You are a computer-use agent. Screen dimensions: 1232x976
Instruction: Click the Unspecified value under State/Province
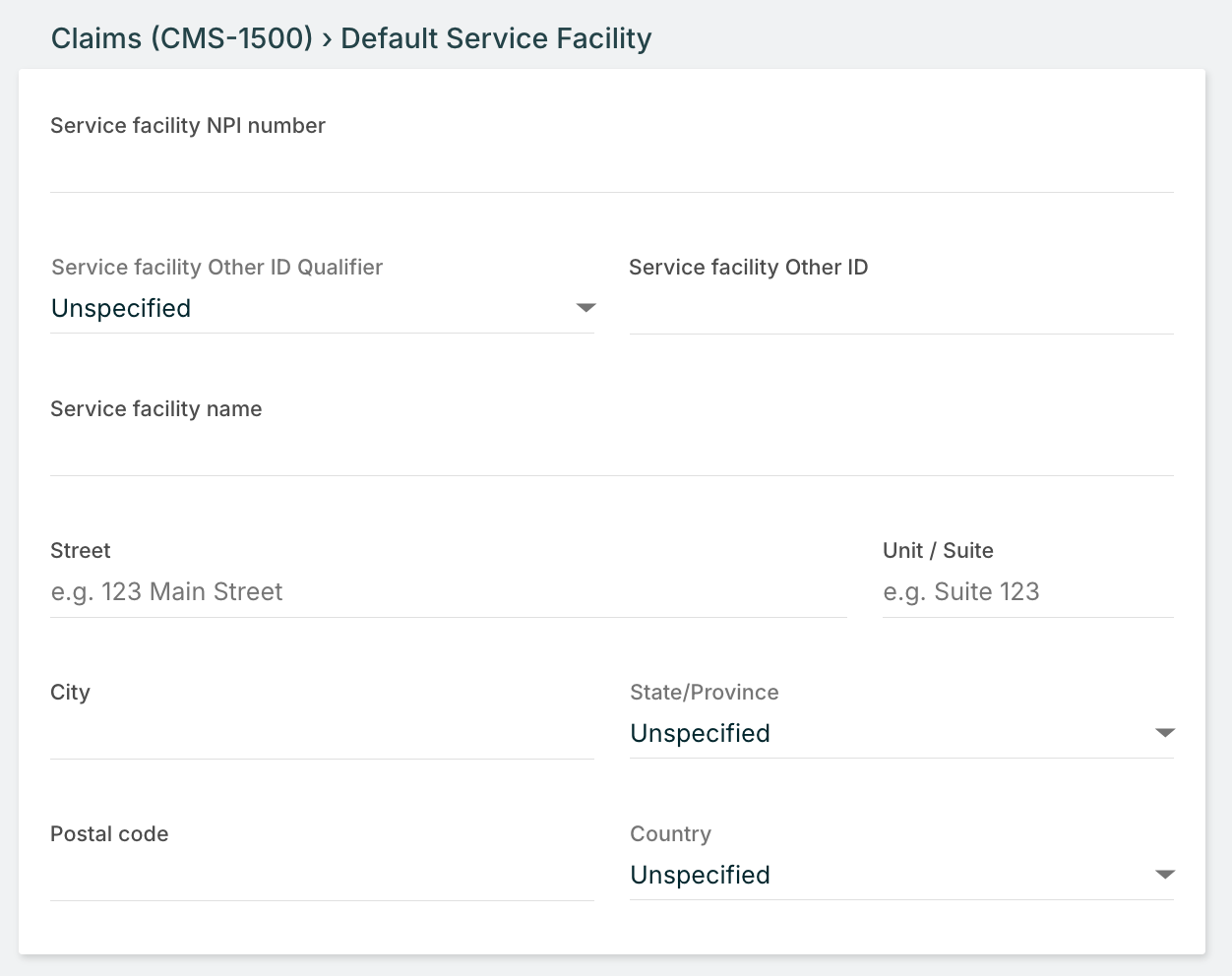(700, 733)
